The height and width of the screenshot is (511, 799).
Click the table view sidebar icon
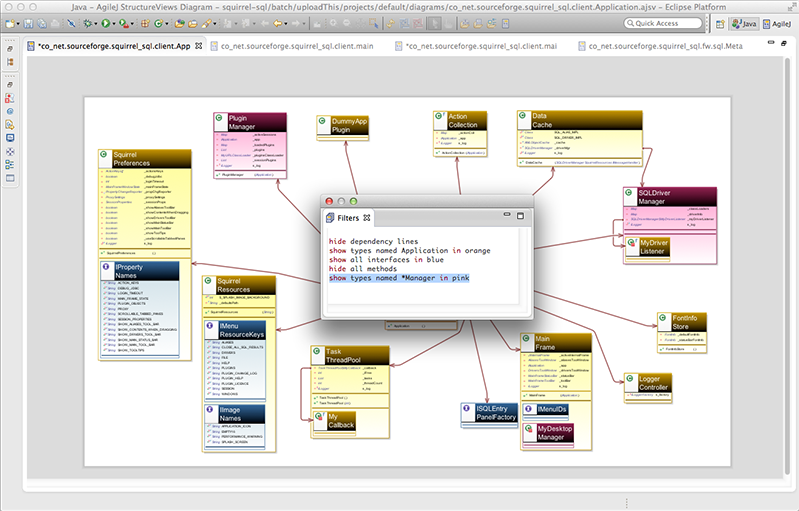pyautogui.click(x=10, y=178)
